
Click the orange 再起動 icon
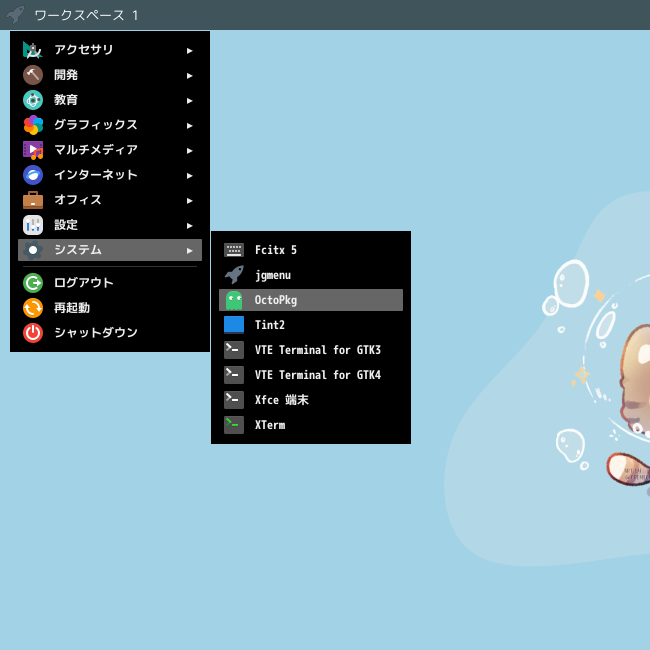[x=33, y=308]
